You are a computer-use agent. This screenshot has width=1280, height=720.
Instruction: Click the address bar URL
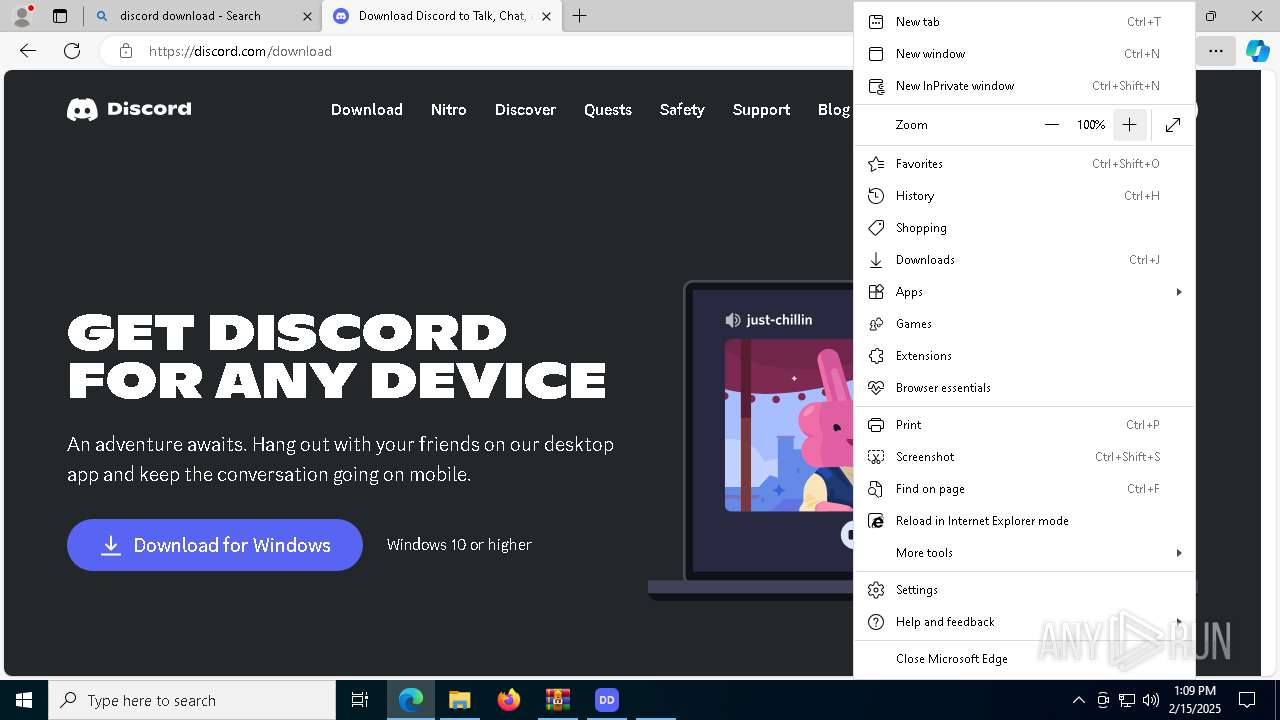(x=240, y=51)
